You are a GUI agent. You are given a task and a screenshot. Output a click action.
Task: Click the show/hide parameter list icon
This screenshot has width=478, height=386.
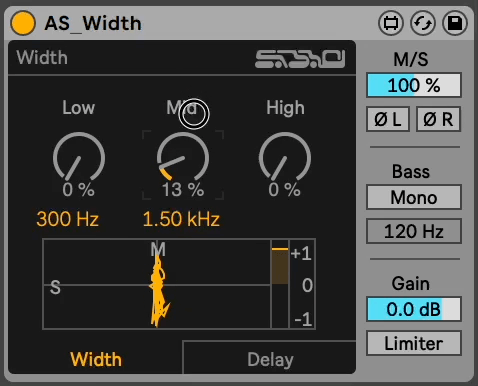[391, 23]
